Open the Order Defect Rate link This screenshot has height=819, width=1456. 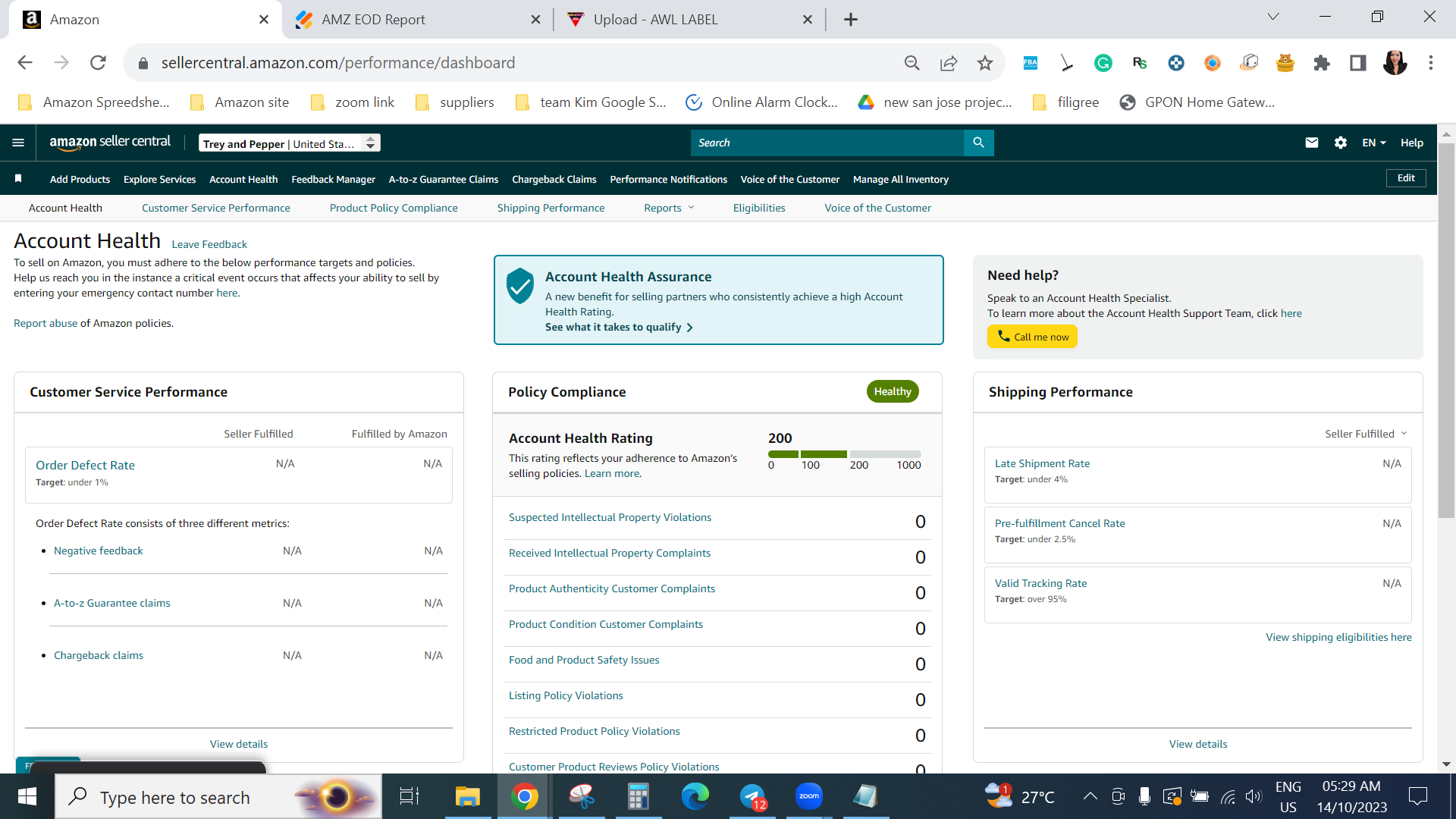(85, 465)
